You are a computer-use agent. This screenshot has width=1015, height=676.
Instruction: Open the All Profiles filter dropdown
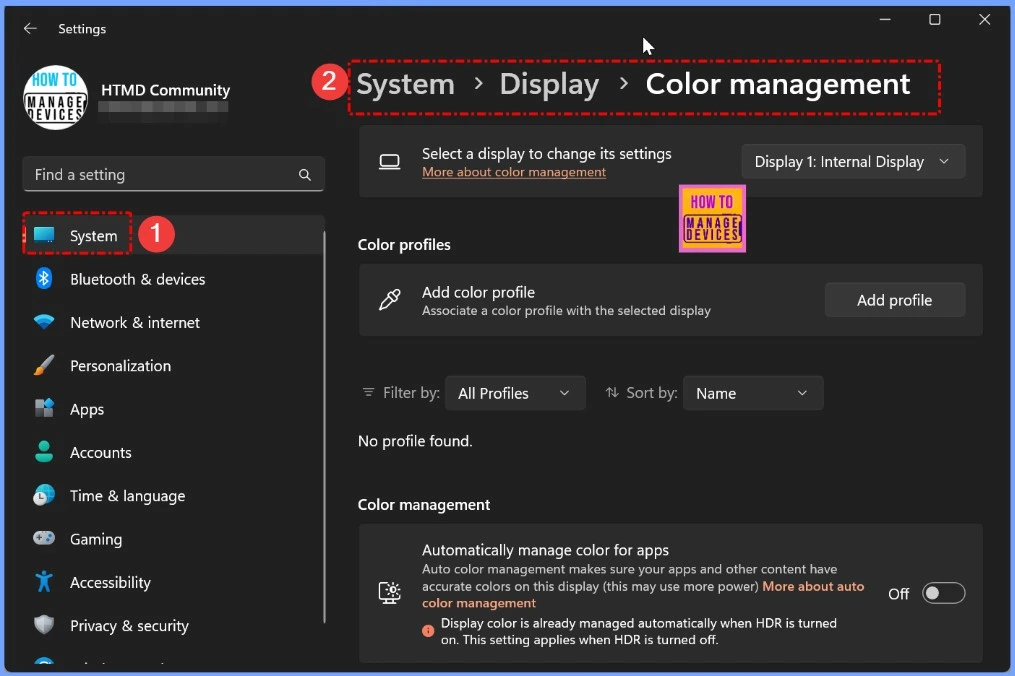[515, 393]
